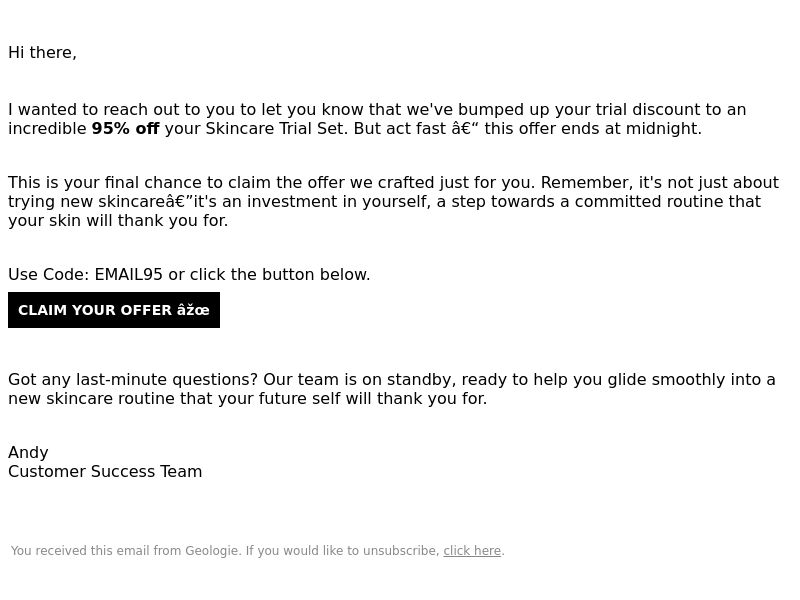Click the 'Andy' signature name
The width and height of the screenshot is (800, 600).
pos(28,453)
